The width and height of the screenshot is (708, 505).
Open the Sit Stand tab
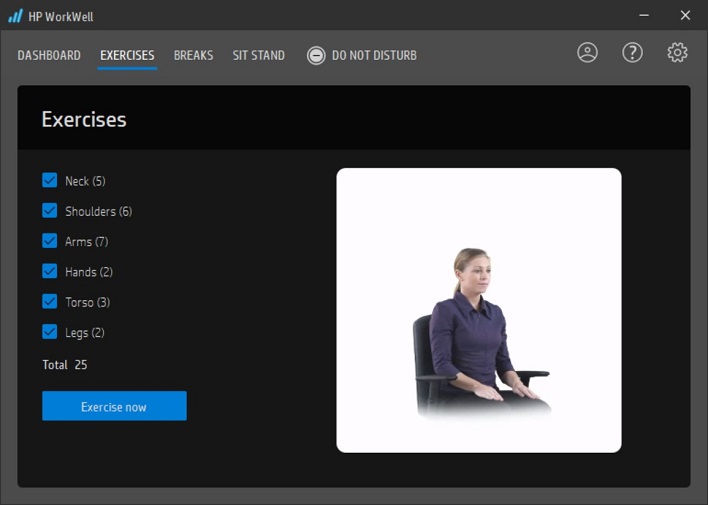(259, 55)
